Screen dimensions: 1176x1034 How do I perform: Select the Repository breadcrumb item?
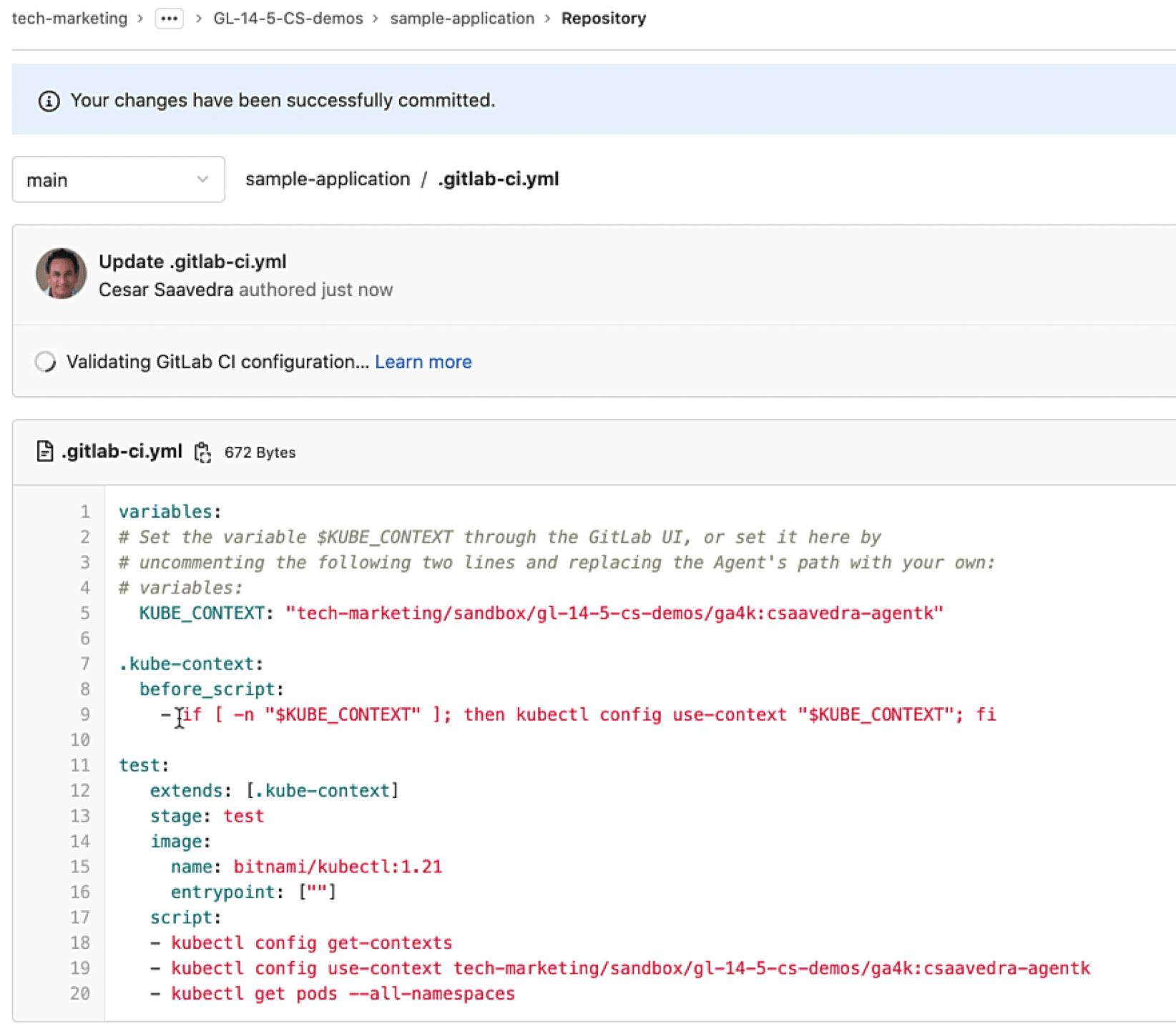[603, 19]
